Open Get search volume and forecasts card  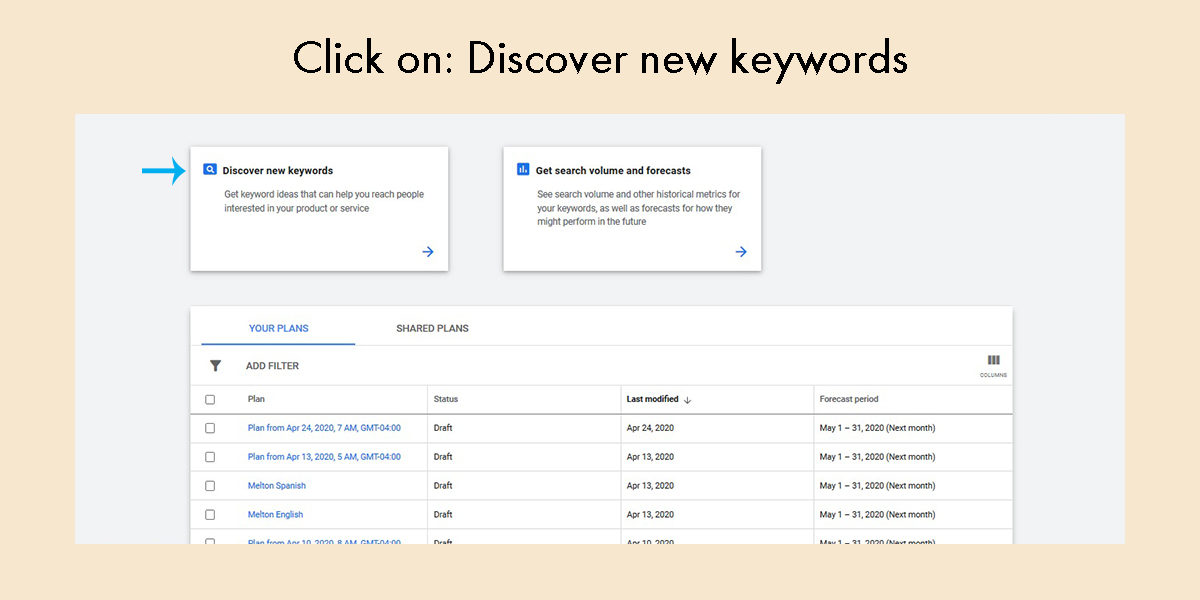632,208
